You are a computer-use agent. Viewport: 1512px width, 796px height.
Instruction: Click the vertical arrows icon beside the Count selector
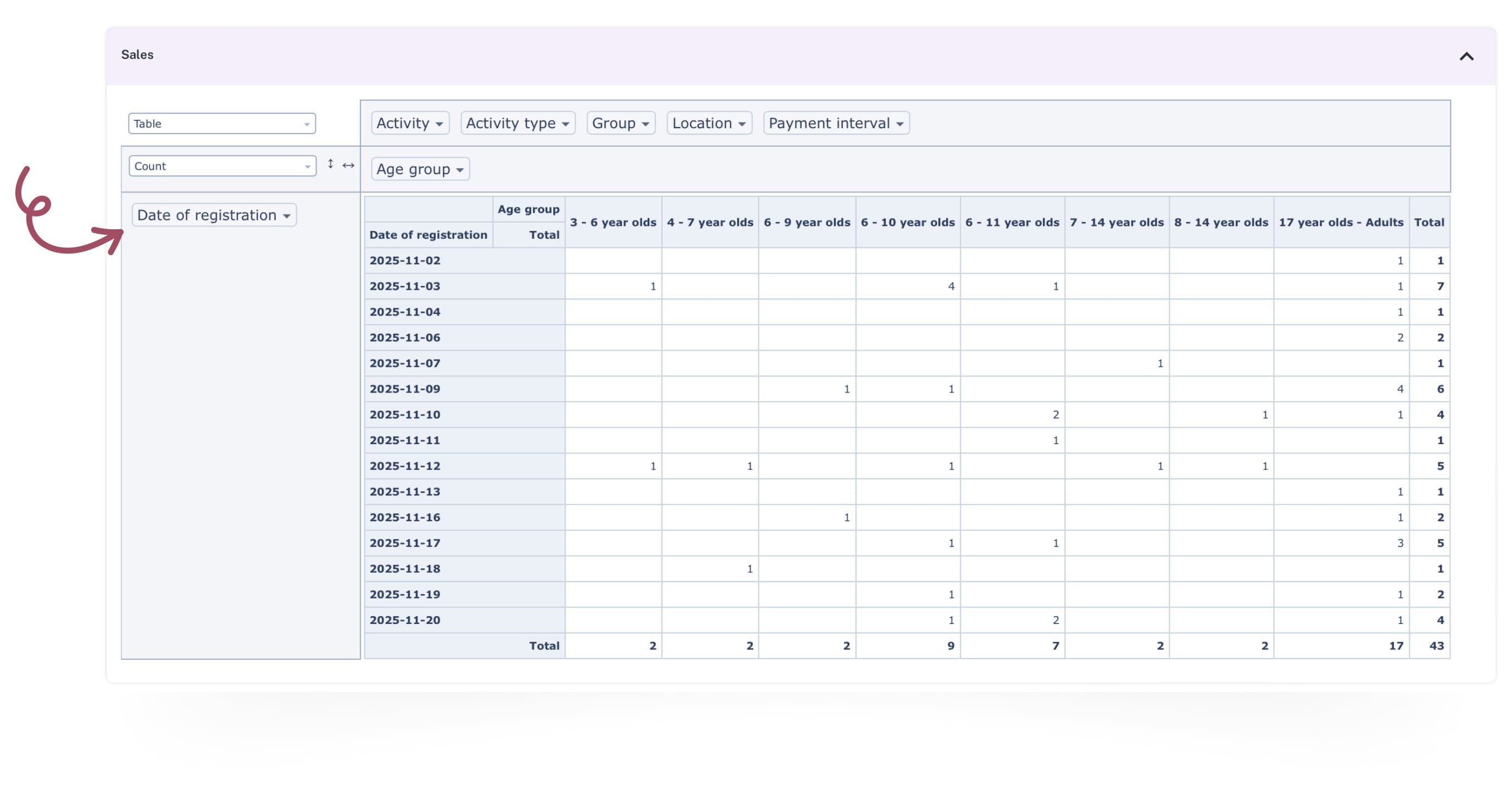click(x=330, y=165)
